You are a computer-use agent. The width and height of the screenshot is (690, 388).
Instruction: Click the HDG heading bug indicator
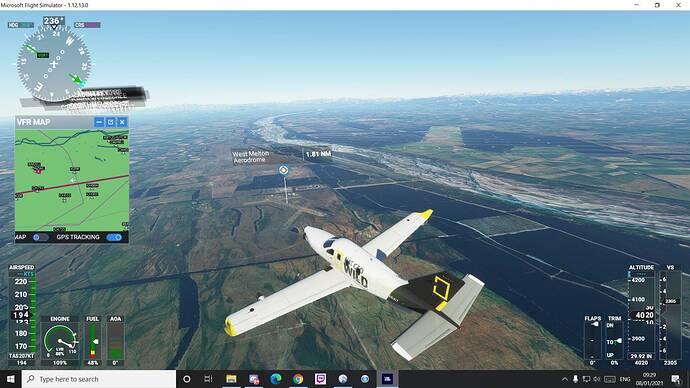coord(20,25)
